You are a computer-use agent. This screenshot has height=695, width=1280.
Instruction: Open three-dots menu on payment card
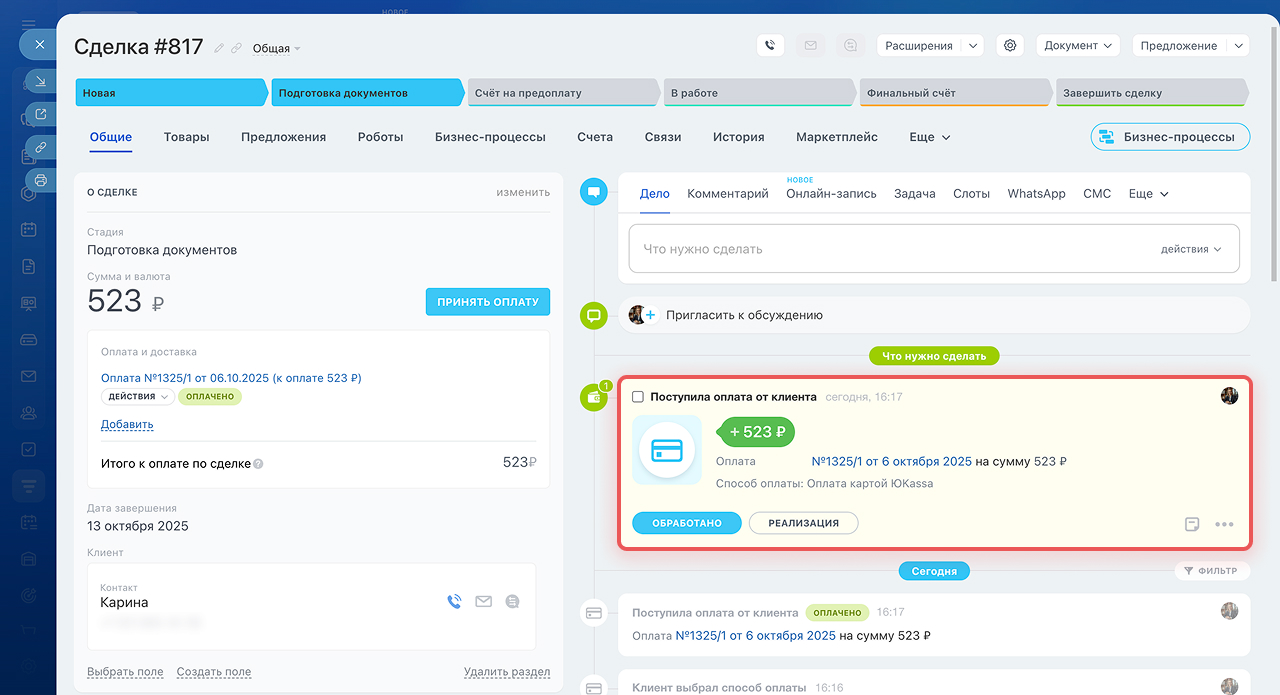[x=1224, y=524]
